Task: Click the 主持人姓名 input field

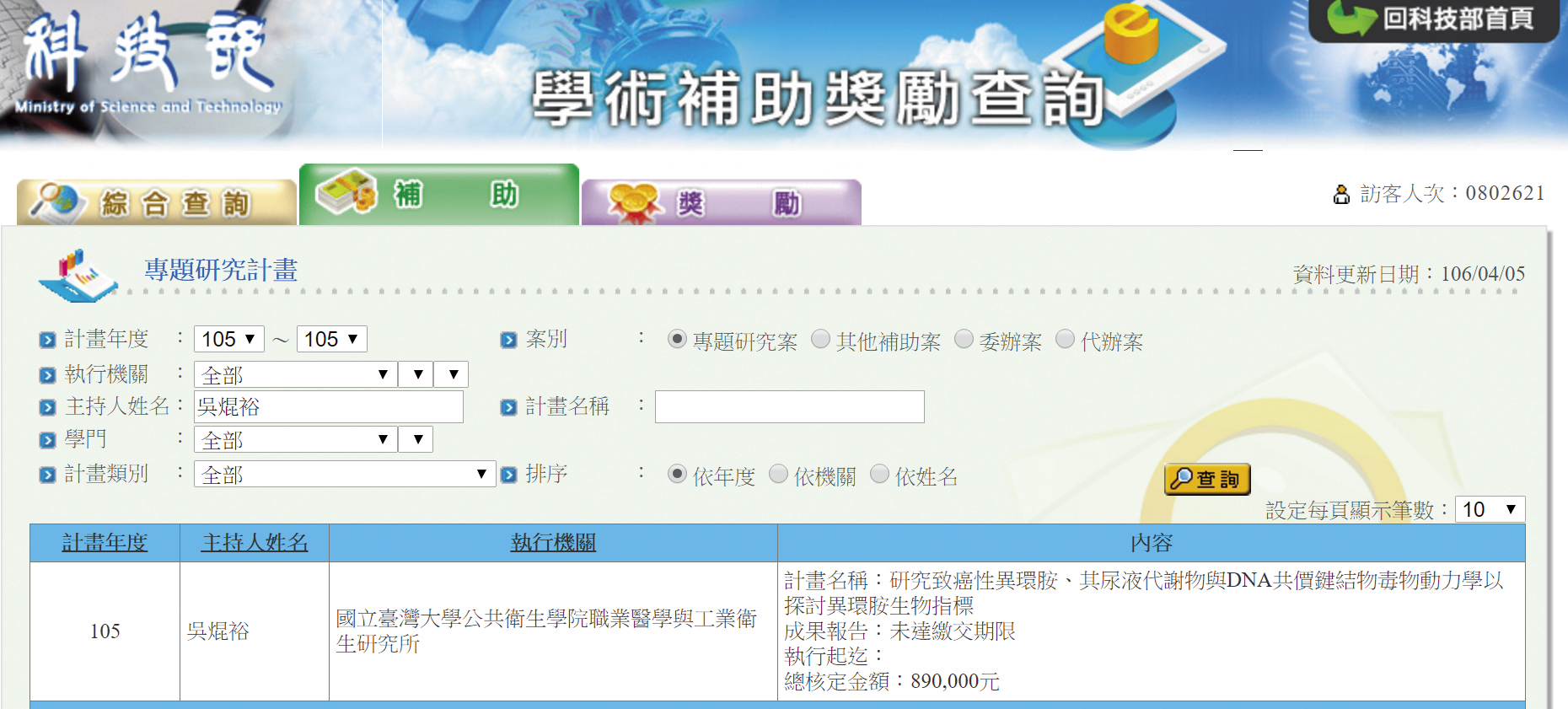Action: (x=329, y=406)
